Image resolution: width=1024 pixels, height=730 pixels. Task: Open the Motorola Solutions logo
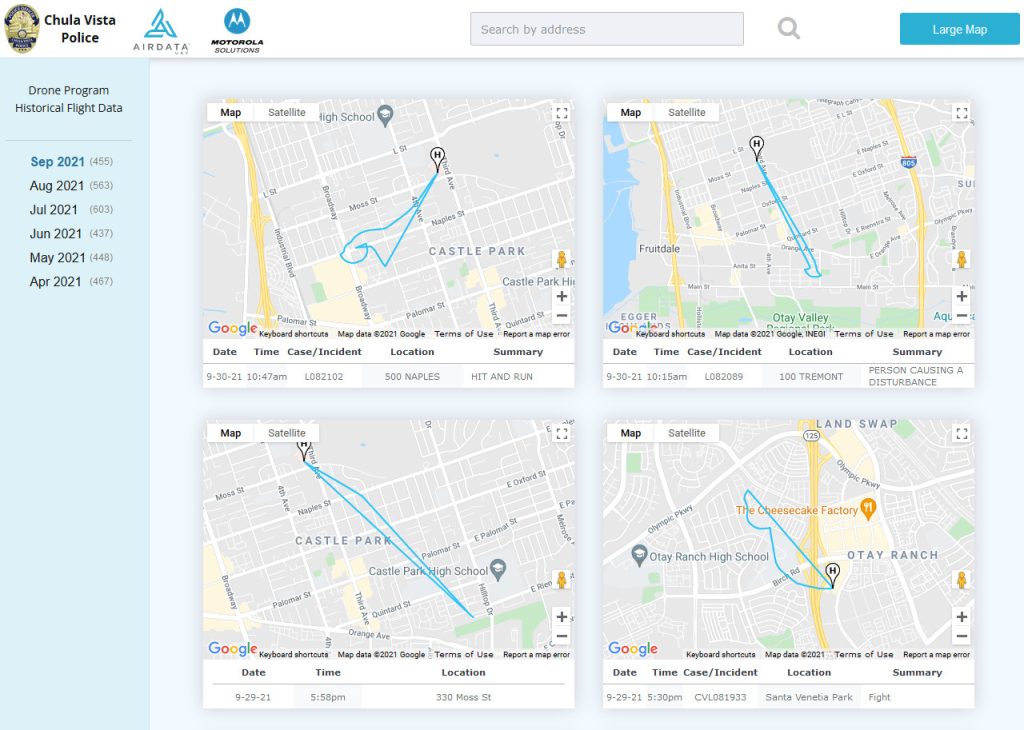click(x=237, y=31)
